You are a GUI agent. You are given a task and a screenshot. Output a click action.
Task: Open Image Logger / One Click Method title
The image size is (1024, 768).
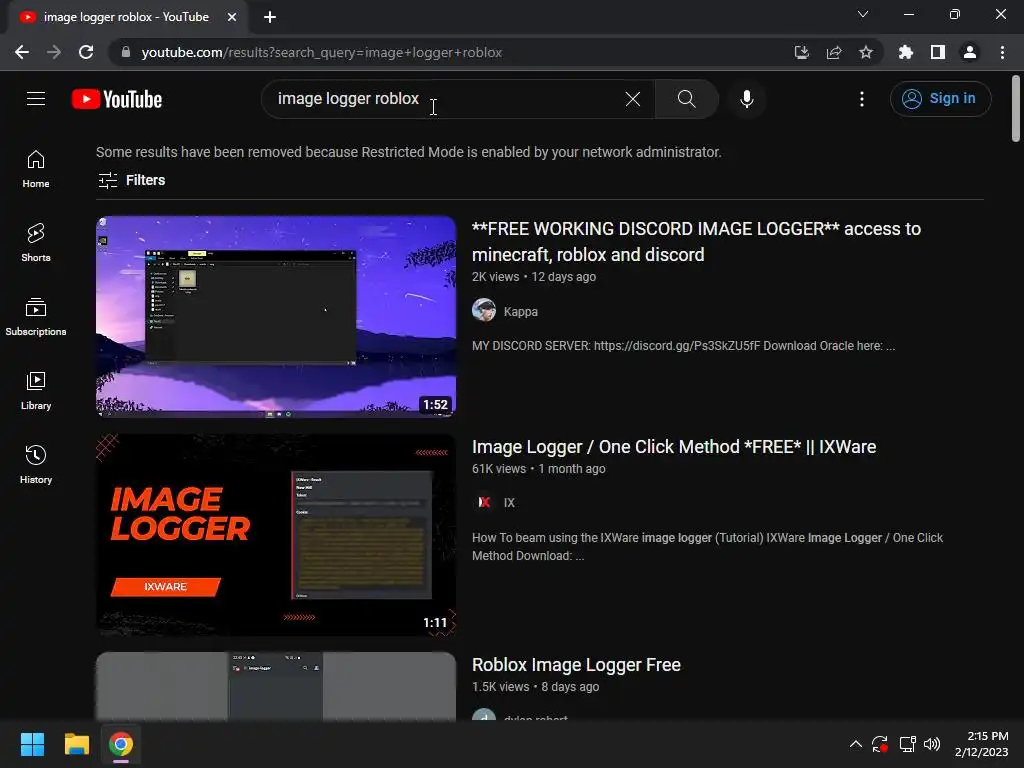click(674, 447)
